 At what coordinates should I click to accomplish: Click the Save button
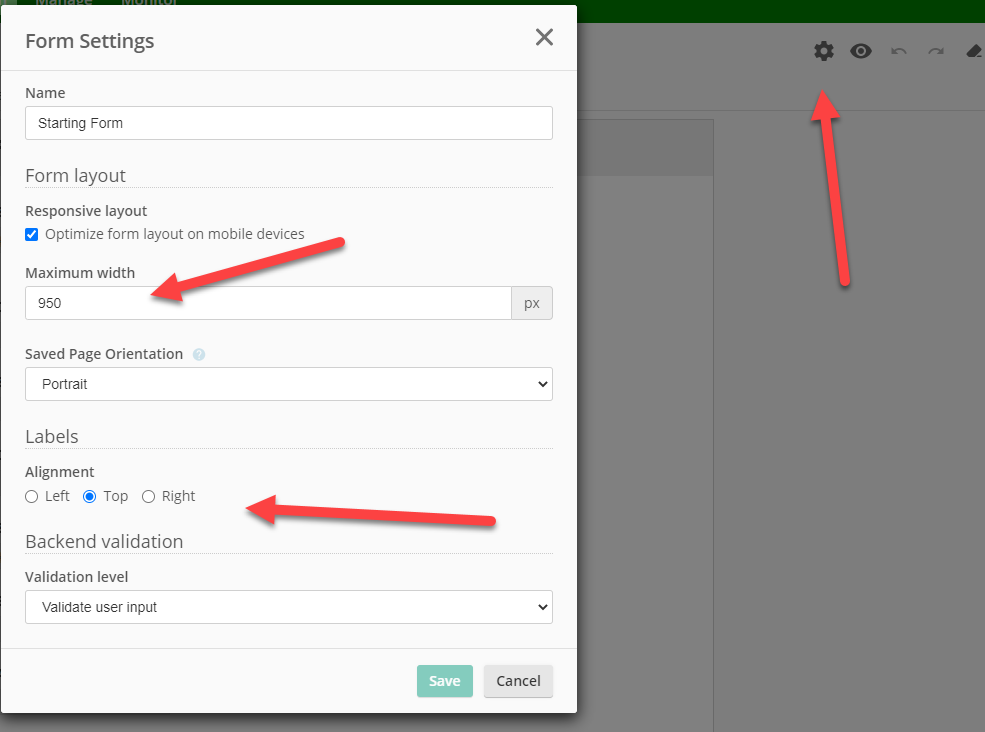click(444, 681)
